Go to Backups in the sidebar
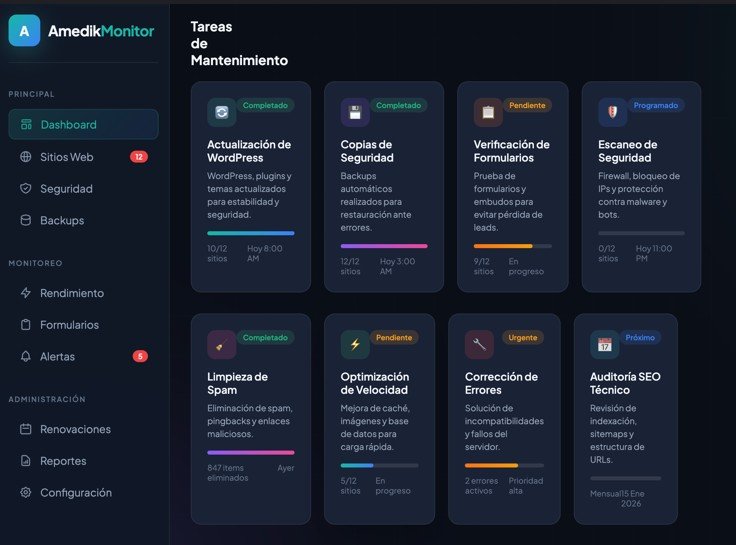The image size is (736, 545). (x=61, y=220)
